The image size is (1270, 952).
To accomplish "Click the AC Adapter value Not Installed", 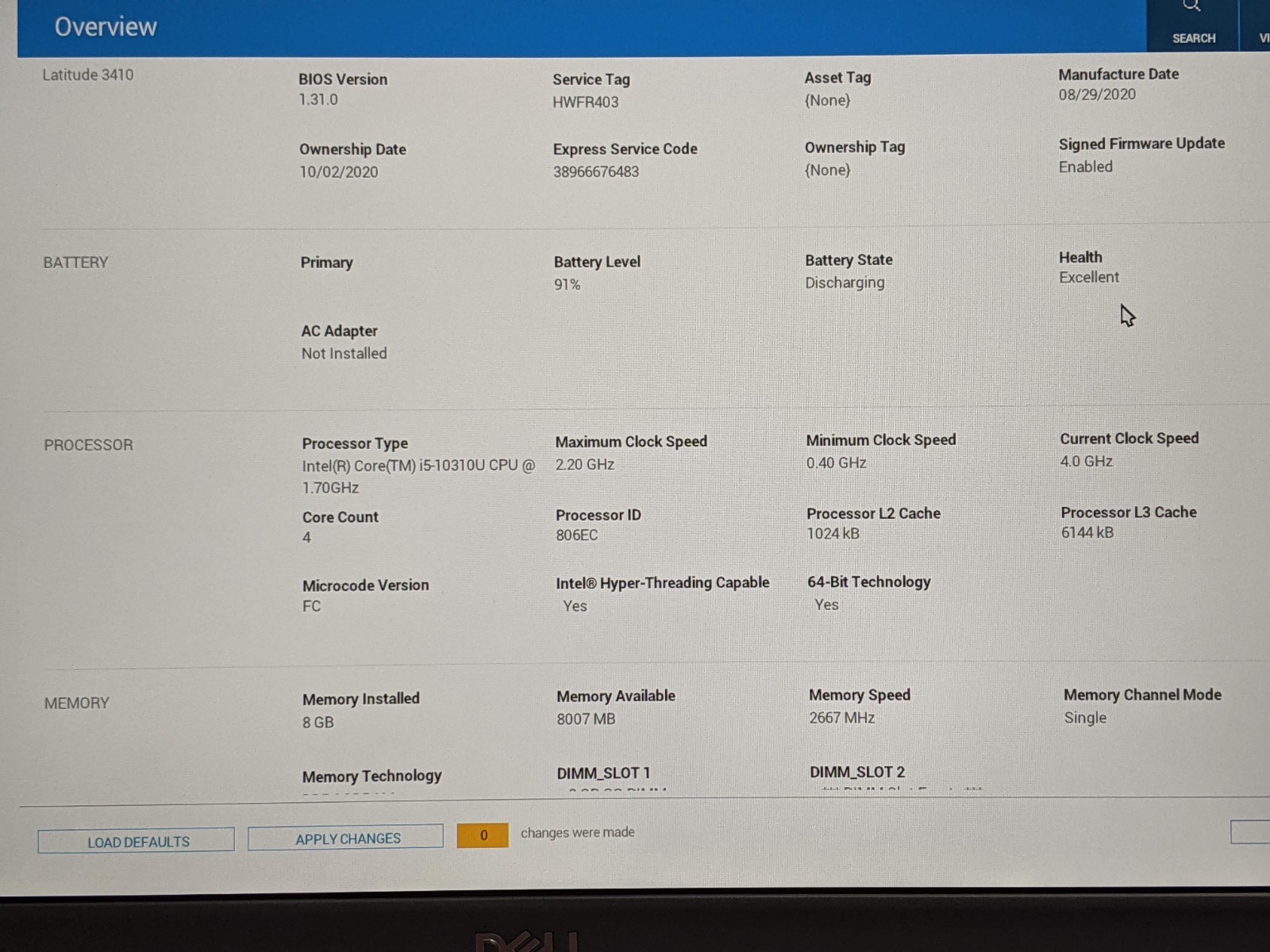I will (x=344, y=353).
